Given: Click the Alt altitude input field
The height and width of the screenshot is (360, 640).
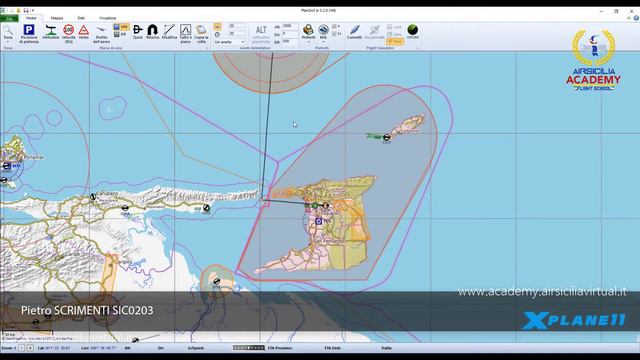Looking at the screenshot, I should pos(290,26).
